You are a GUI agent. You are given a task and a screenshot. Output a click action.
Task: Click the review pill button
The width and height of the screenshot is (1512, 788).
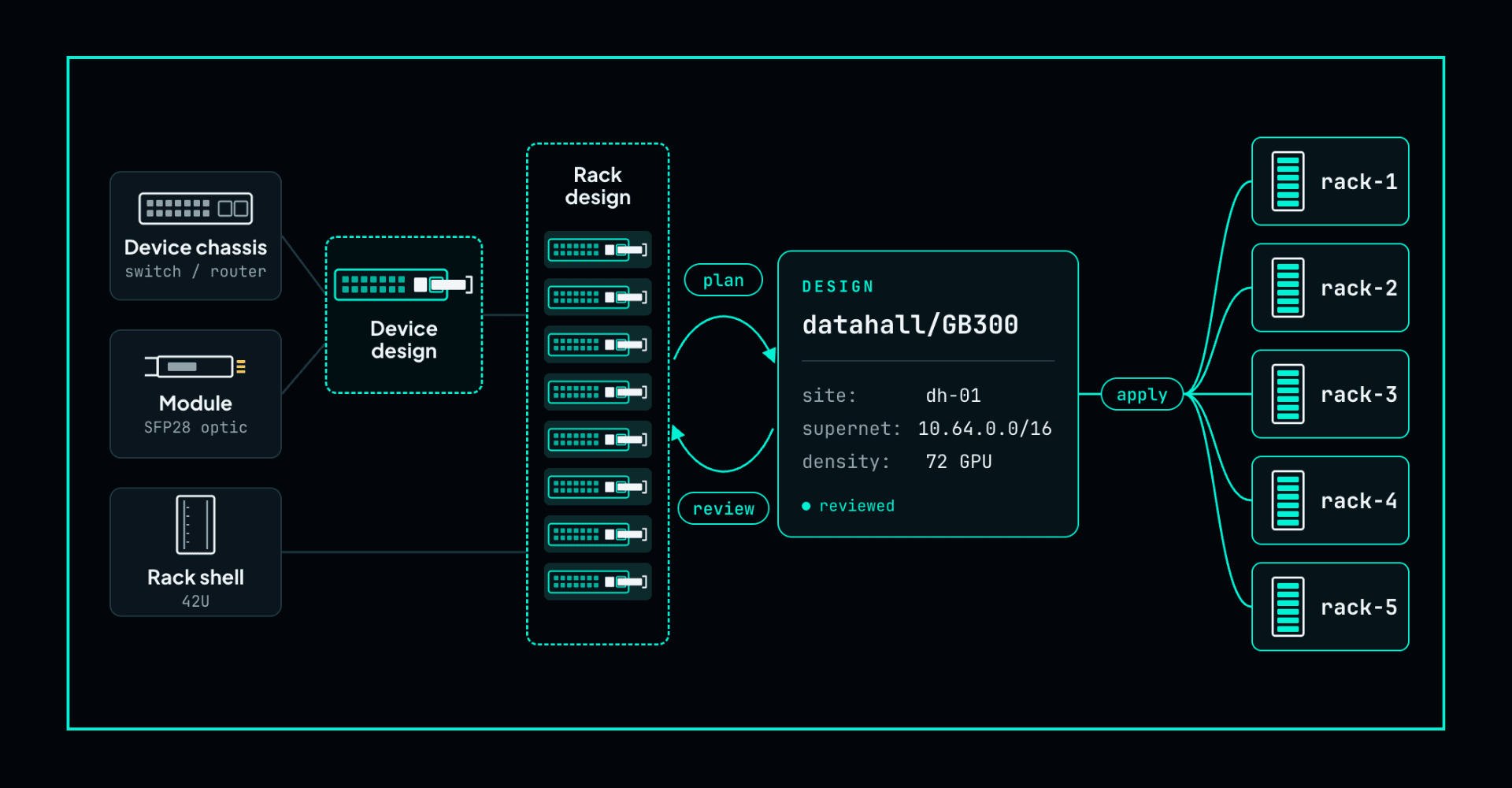pyautogui.click(x=724, y=508)
